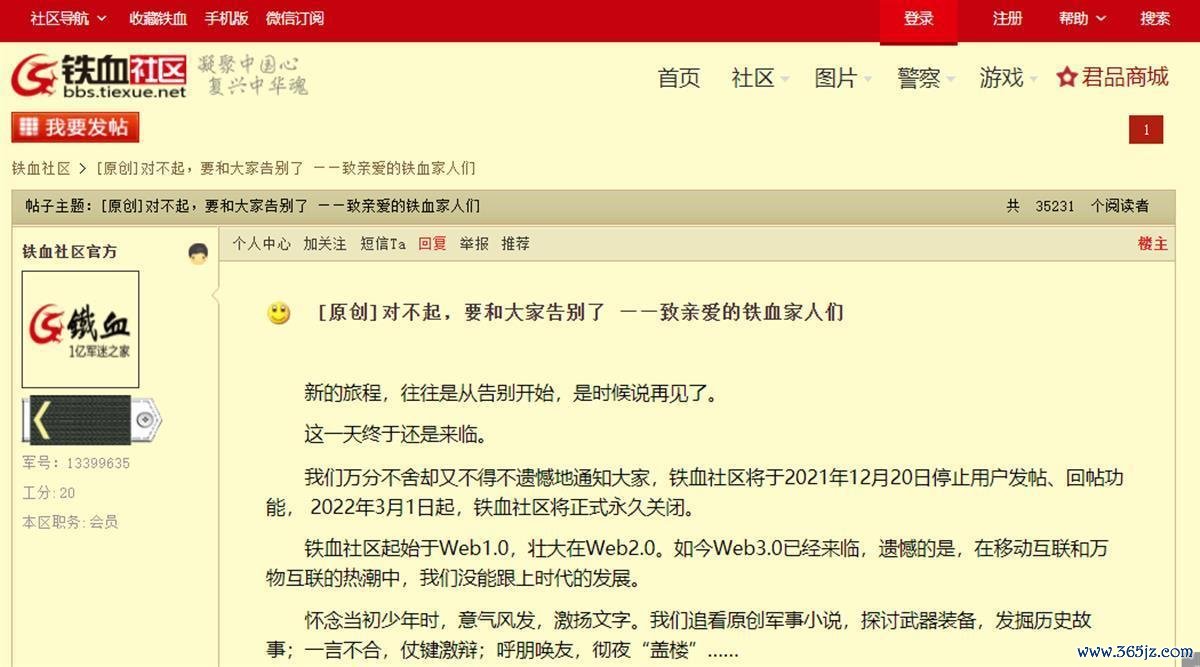
Task: Open breadcrumb post title link
Action: tap(286, 168)
